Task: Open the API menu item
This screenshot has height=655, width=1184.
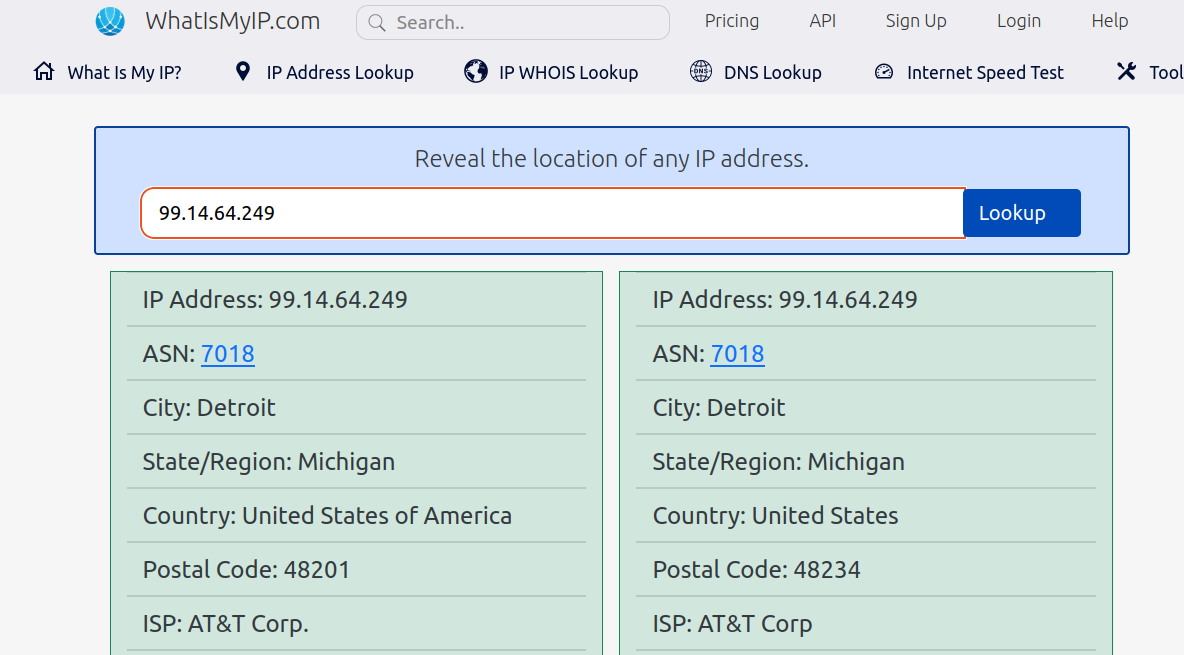Action: [822, 21]
